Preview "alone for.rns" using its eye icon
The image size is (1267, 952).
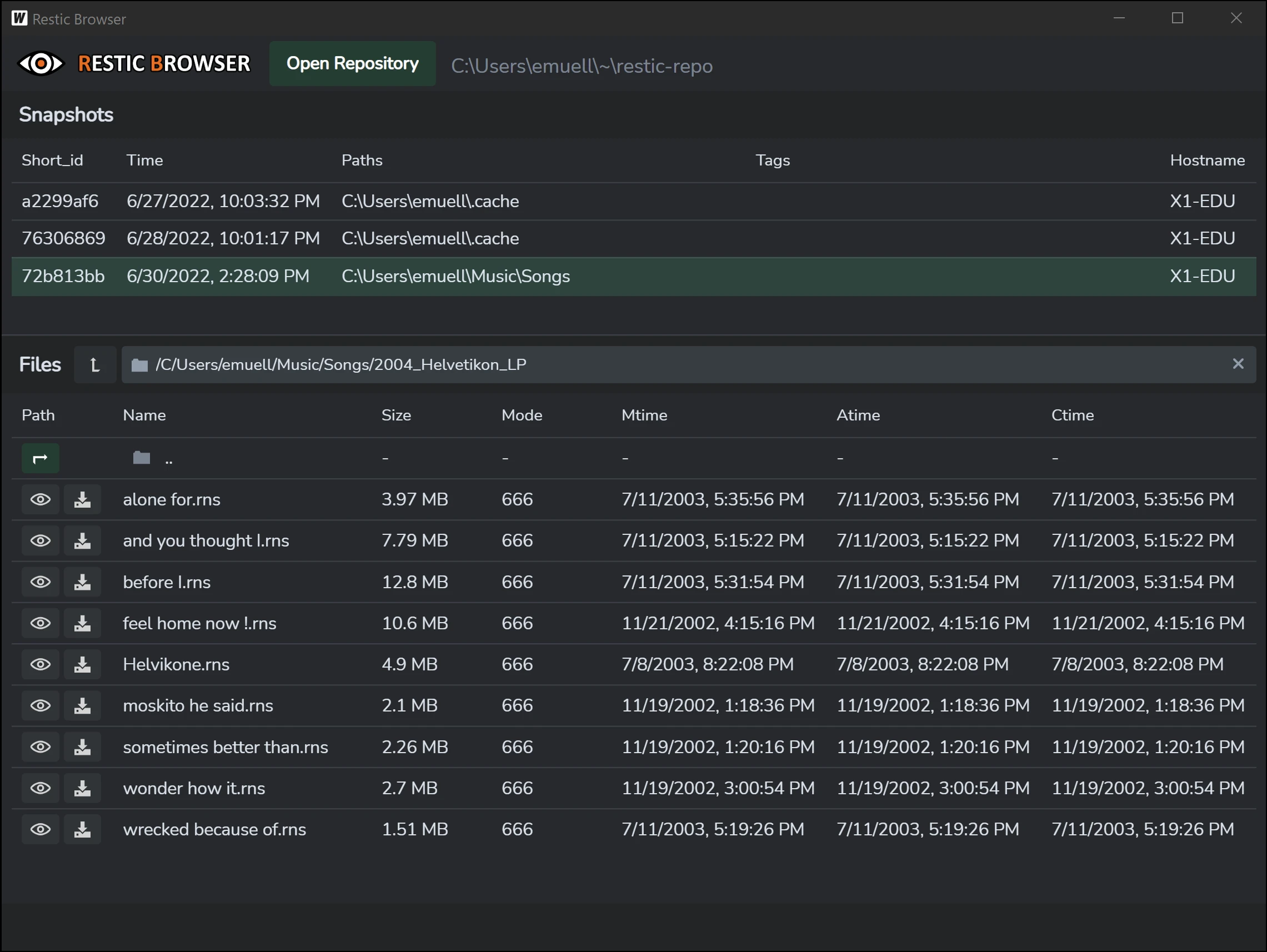[40, 499]
